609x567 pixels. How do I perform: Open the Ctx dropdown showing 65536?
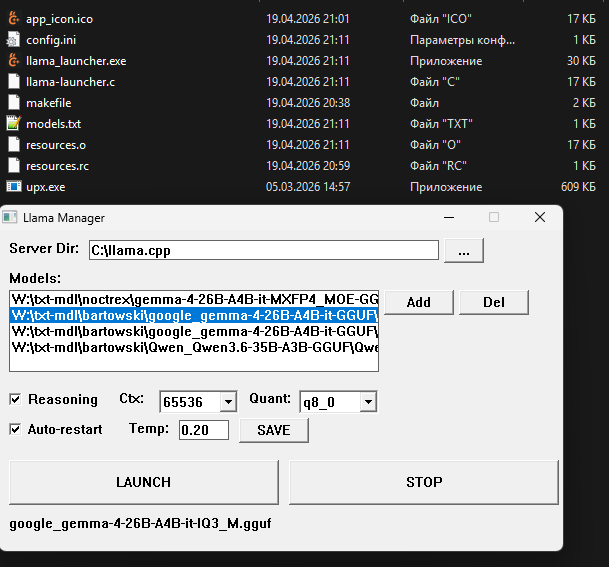coord(228,402)
